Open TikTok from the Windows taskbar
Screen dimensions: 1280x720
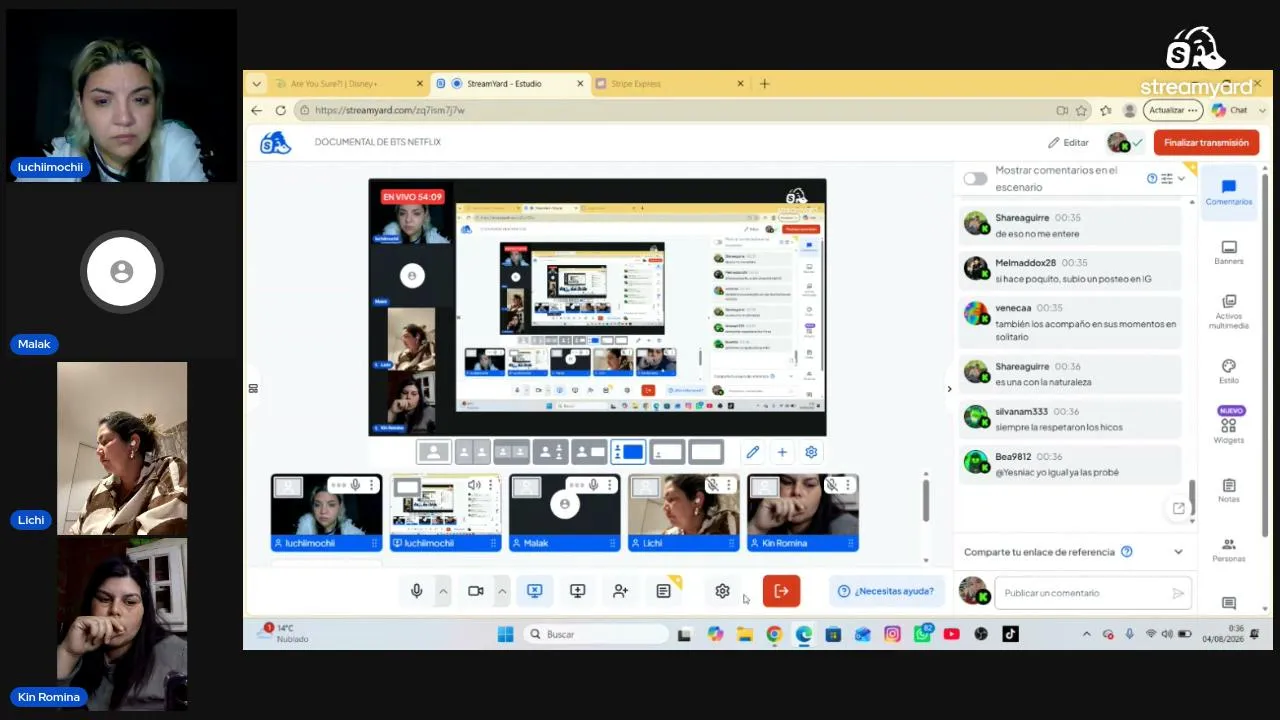tap(1010, 634)
